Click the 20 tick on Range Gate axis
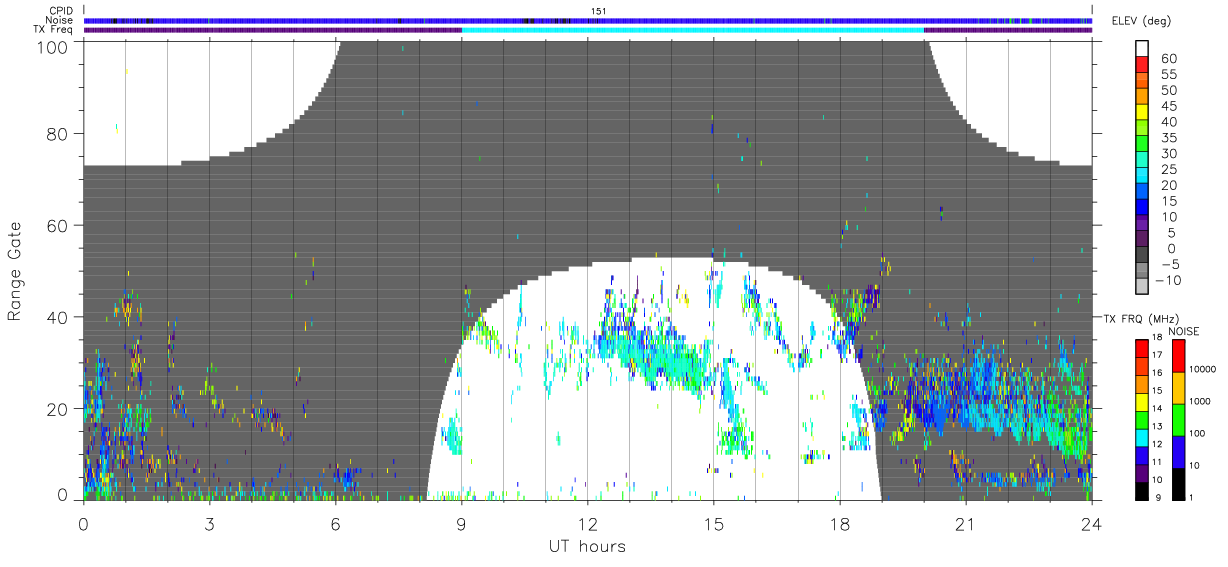1228x567 pixels. point(59,409)
